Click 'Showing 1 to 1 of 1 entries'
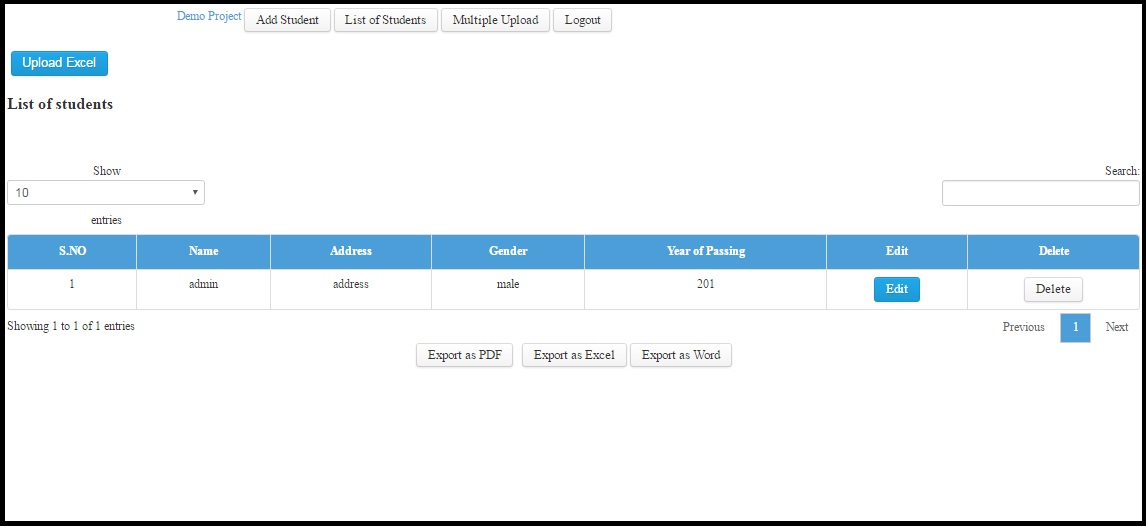Viewport: 1146px width, 526px height. (x=71, y=327)
